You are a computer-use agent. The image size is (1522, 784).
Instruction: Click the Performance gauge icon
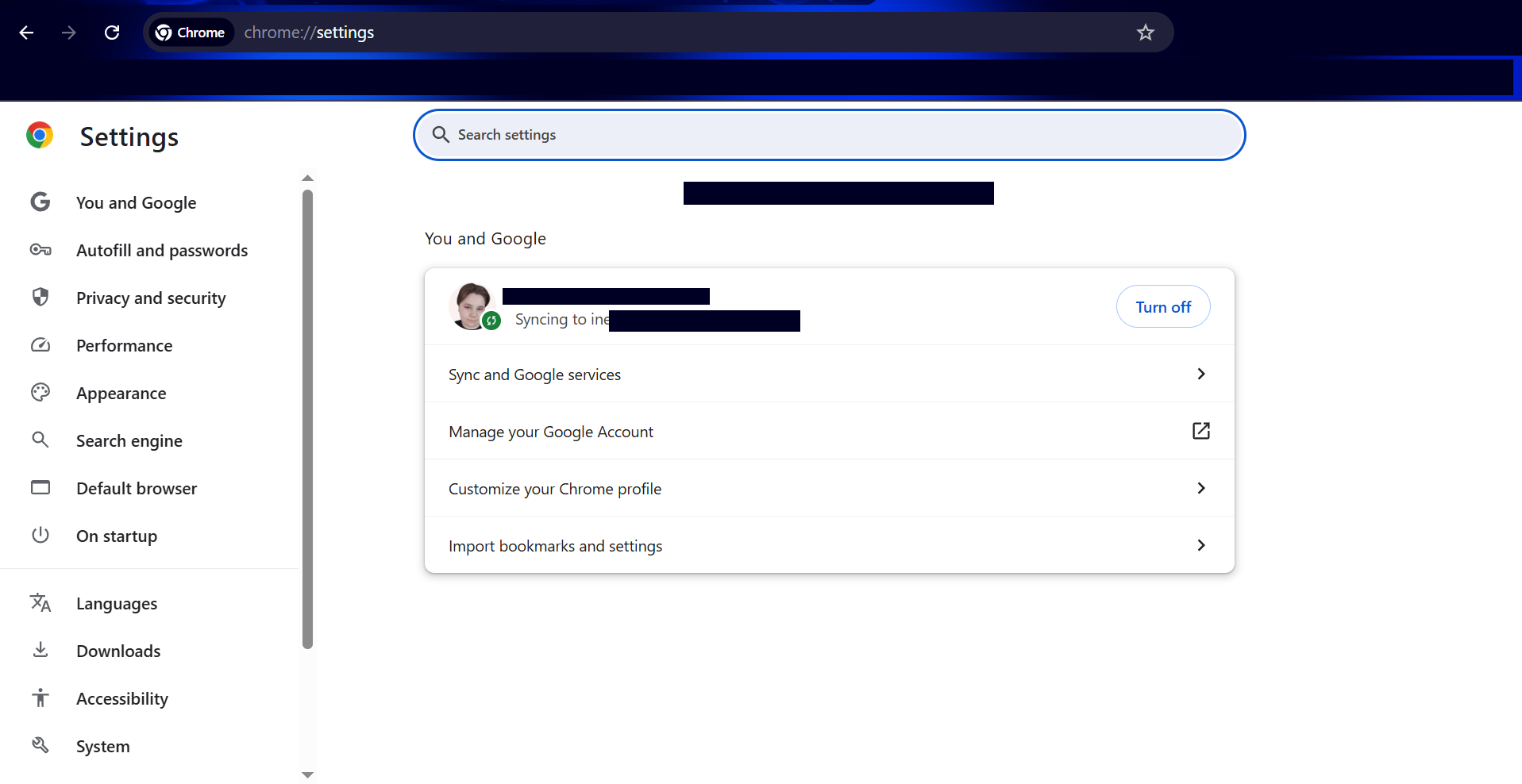point(40,345)
